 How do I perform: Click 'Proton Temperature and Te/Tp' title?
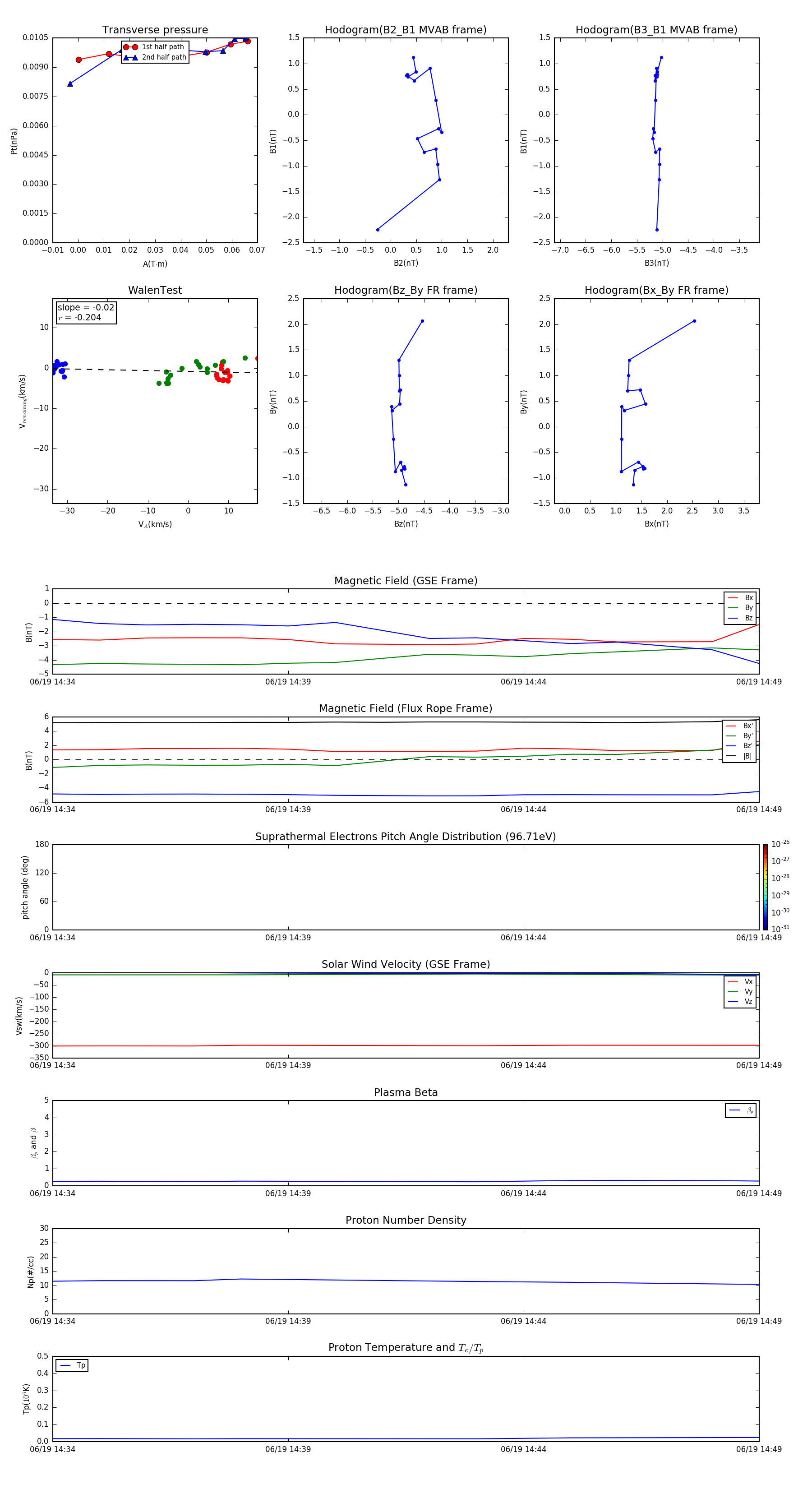point(406,1347)
